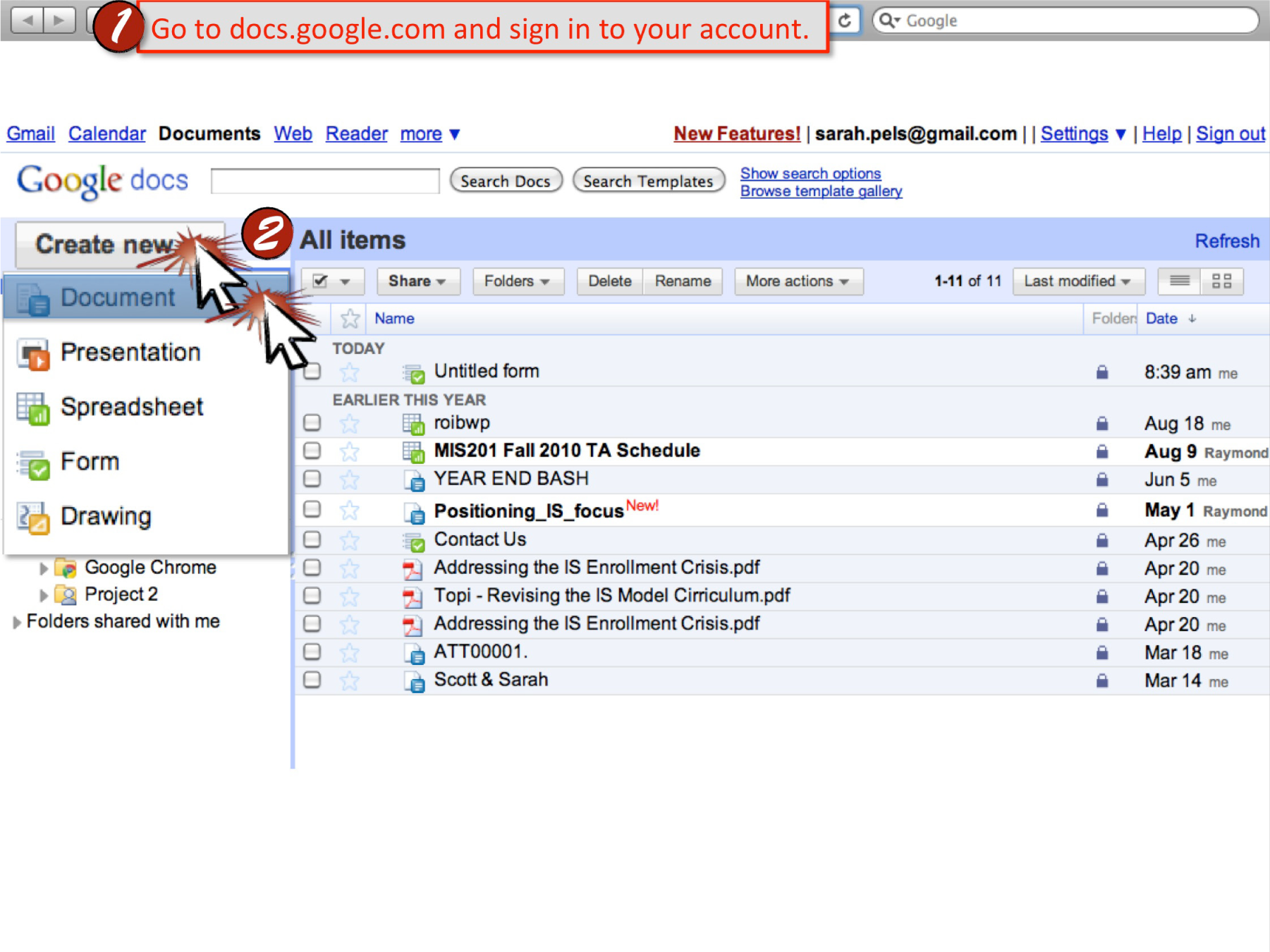Star the MIS201 Fall 2010 TA Schedule
The height and width of the screenshot is (952, 1270).
pos(350,451)
